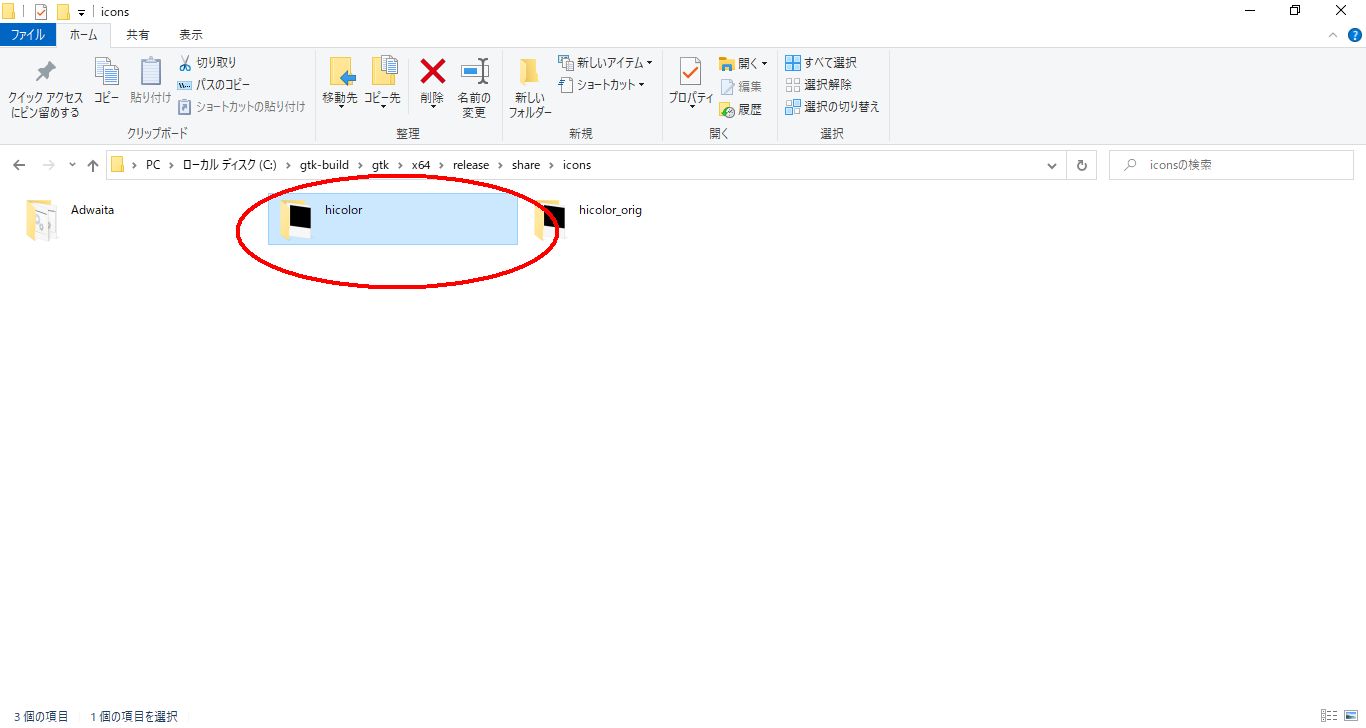Rename the selected folder
Viewport: 1366px width, 728px height.
[x=474, y=85]
